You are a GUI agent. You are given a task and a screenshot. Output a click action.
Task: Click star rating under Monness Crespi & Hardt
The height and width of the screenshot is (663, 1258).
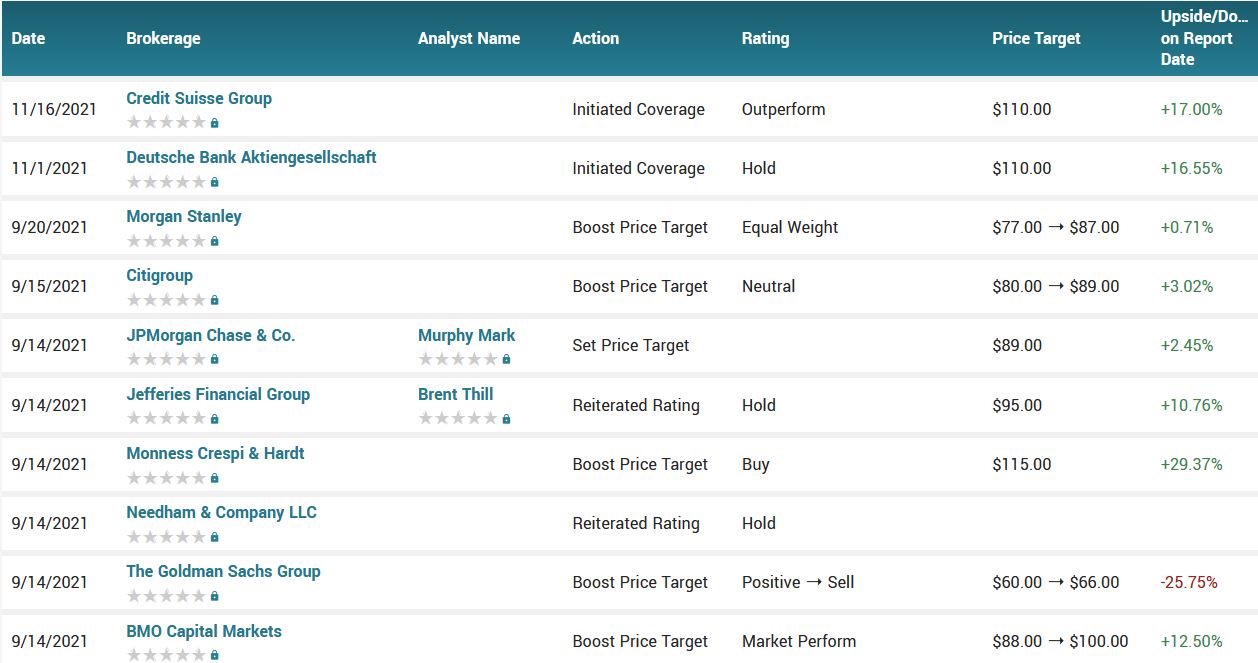[x=166, y=478]
